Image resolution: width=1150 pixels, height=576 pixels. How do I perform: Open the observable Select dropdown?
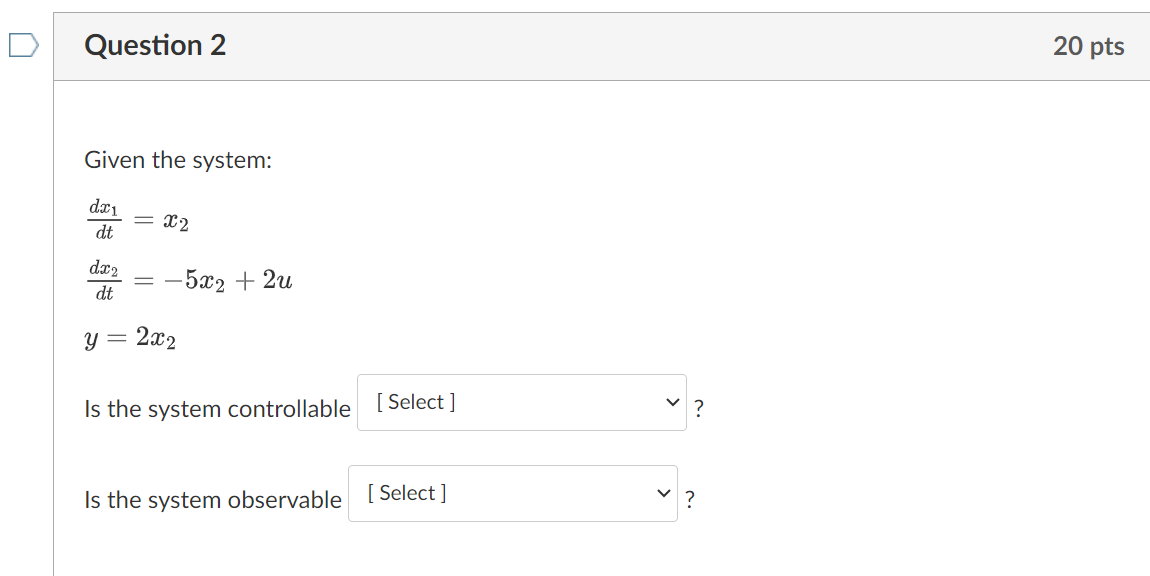coord(513,493)
